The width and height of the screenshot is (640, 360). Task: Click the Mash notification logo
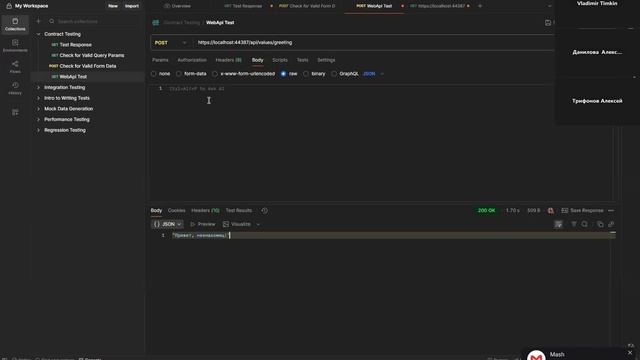pos(536,355)
